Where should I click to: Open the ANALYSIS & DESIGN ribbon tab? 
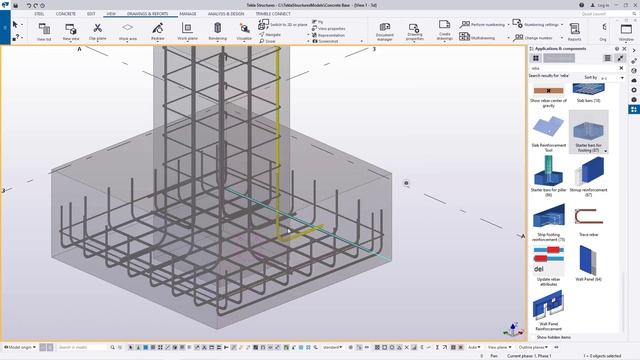[226, 14]
